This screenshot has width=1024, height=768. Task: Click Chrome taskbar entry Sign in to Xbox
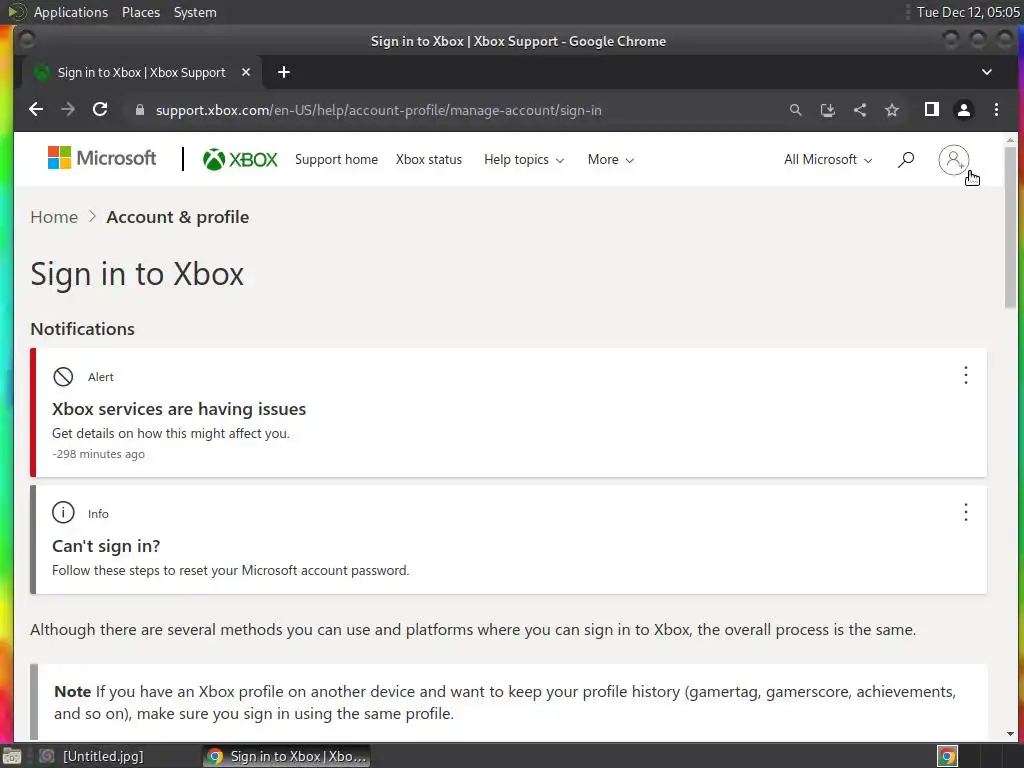click(x=286, y=756)
